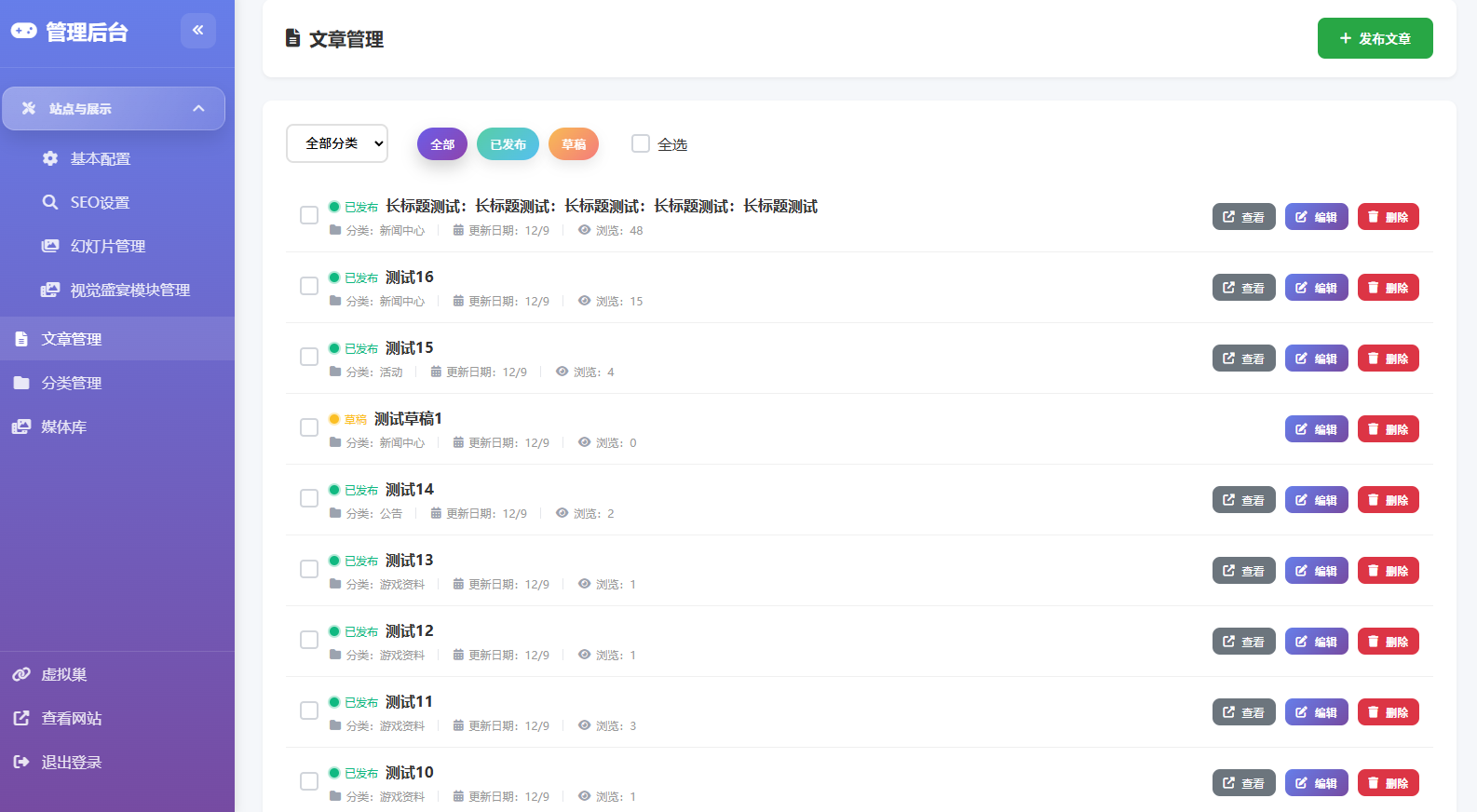Open 幻灯片管理 from the sidebar

[117, 246]
